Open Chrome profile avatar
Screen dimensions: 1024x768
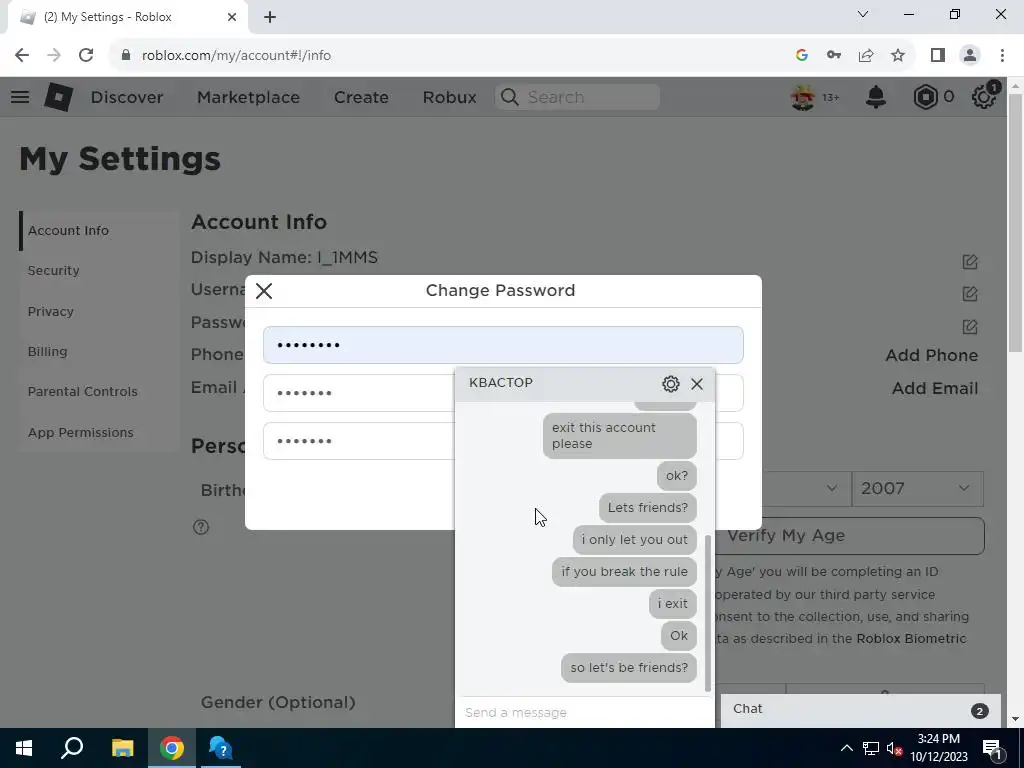[970, 56]
